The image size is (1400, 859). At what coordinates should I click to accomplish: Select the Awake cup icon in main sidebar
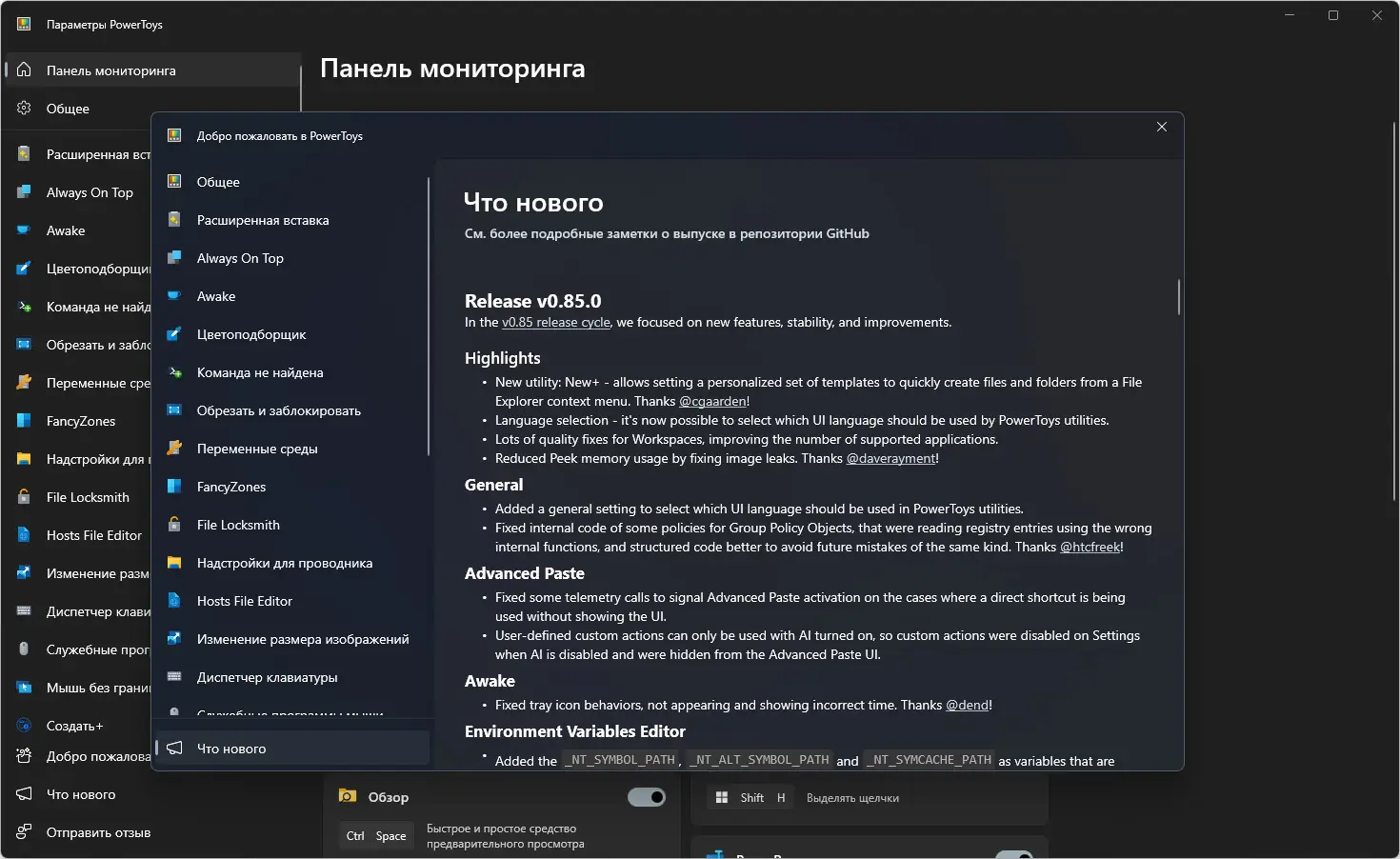click(x=24, y=230)
